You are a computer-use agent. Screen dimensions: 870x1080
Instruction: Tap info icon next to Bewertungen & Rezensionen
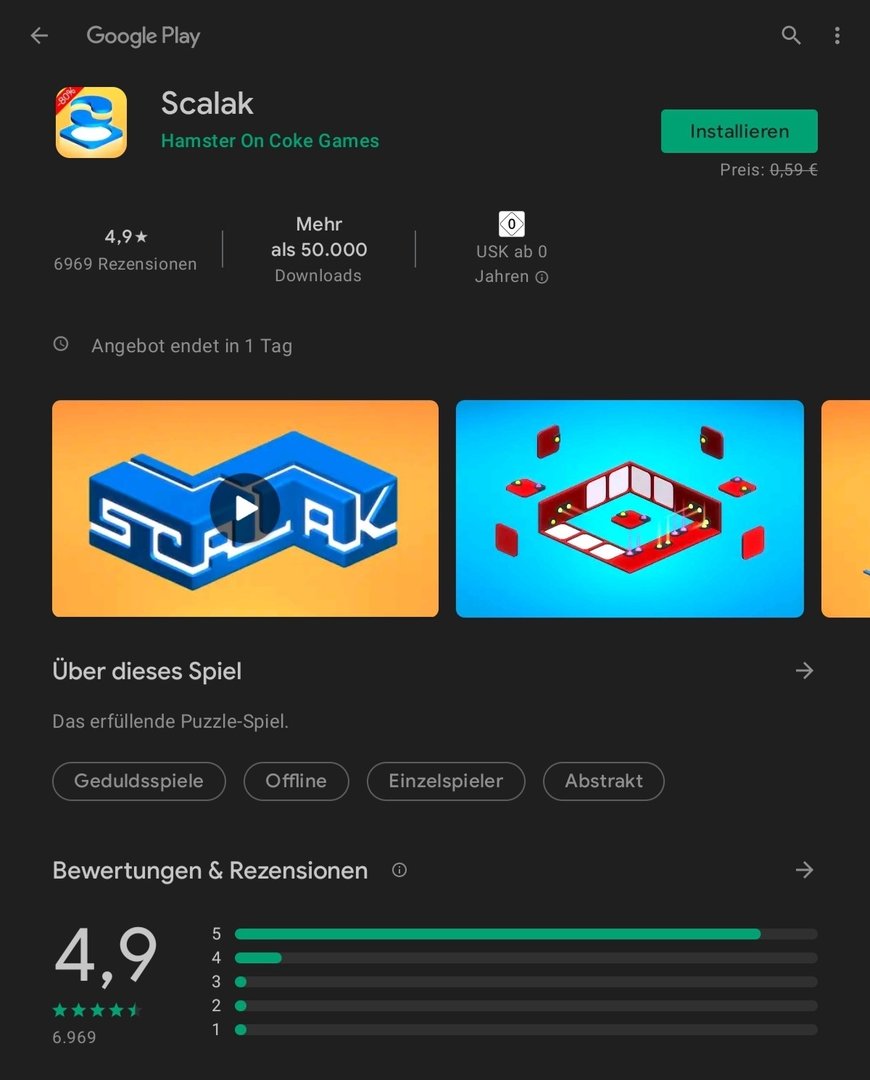click(399, 870)
